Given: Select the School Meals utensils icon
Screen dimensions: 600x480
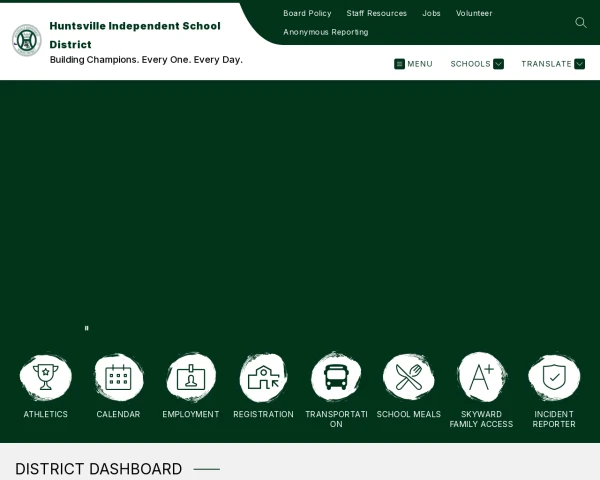Looking at the screenshot, I should [408, 377].
